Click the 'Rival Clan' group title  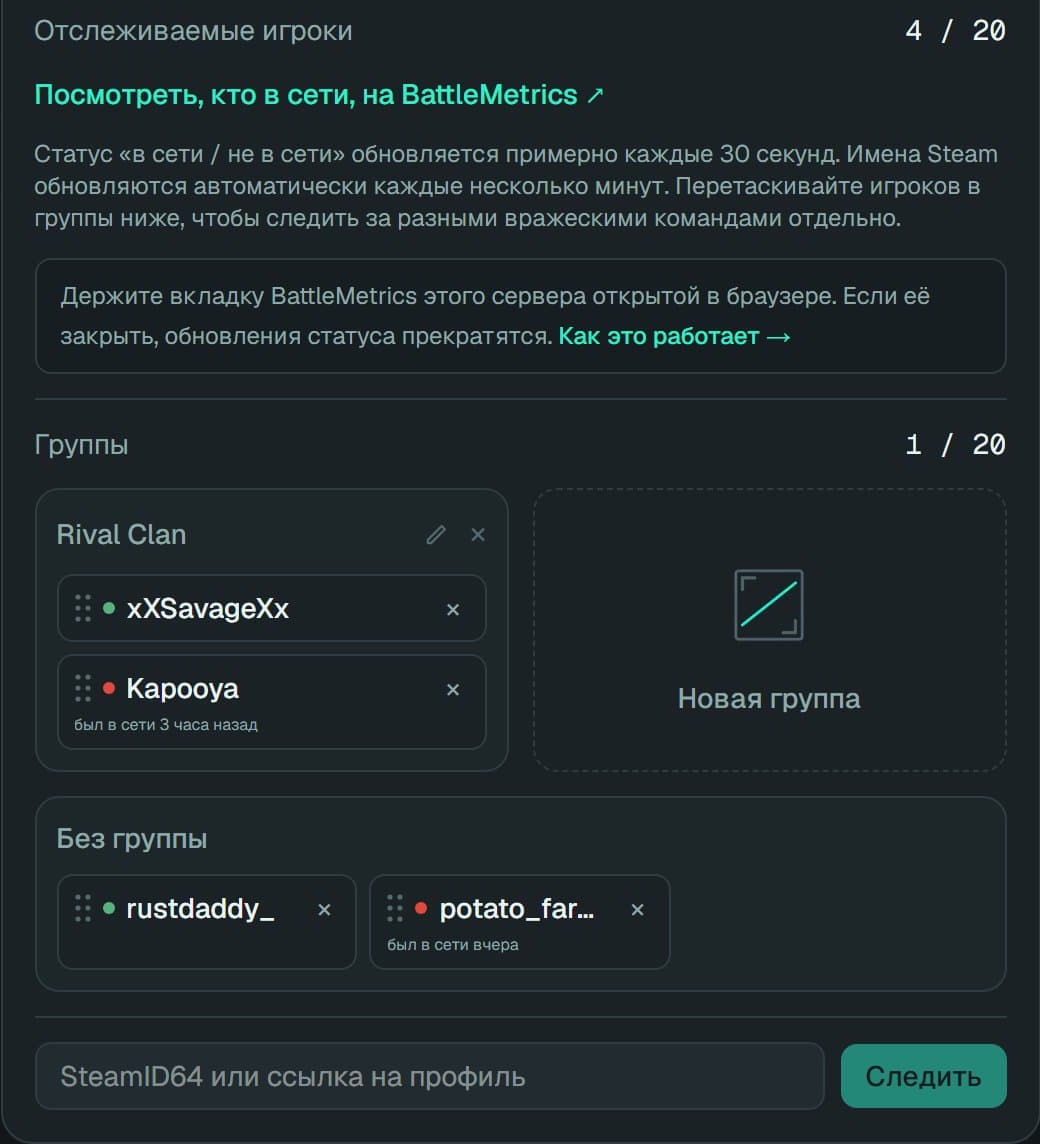pos(121,535)
